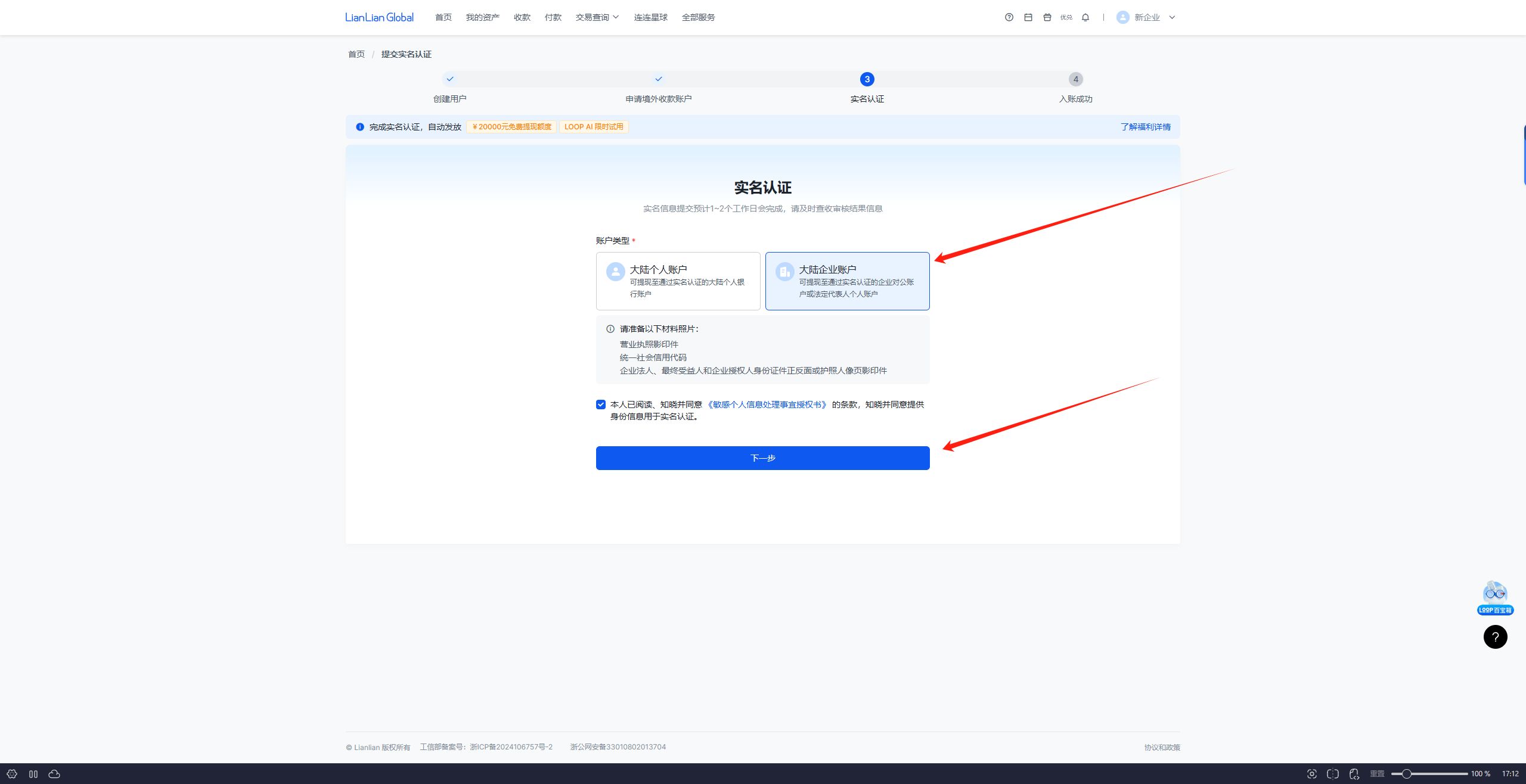Click the ¥20000元免费提现额度 tag
This screenshot has height=784, width=1526.
coord(511,127)
